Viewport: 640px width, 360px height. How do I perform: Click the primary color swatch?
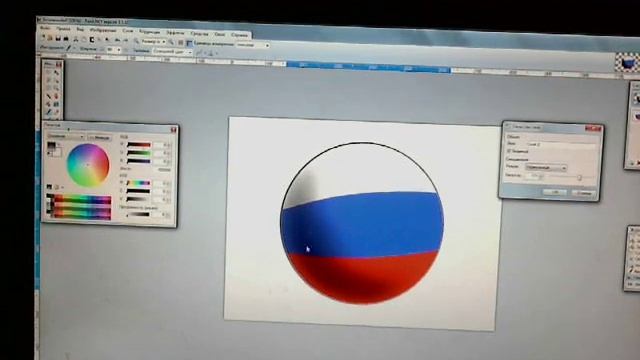coord(51,146)
